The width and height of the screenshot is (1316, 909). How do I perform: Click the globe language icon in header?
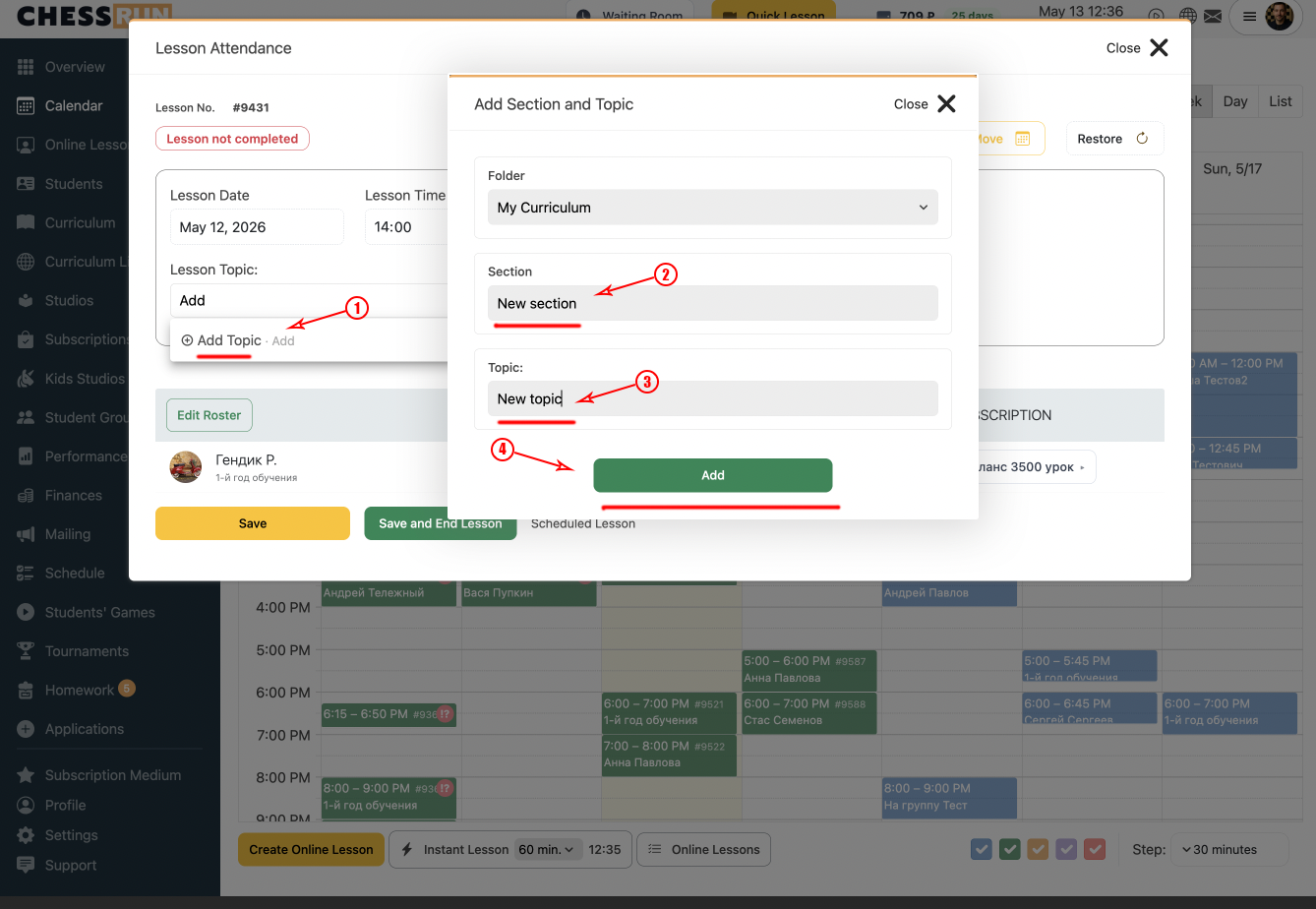1188,16
